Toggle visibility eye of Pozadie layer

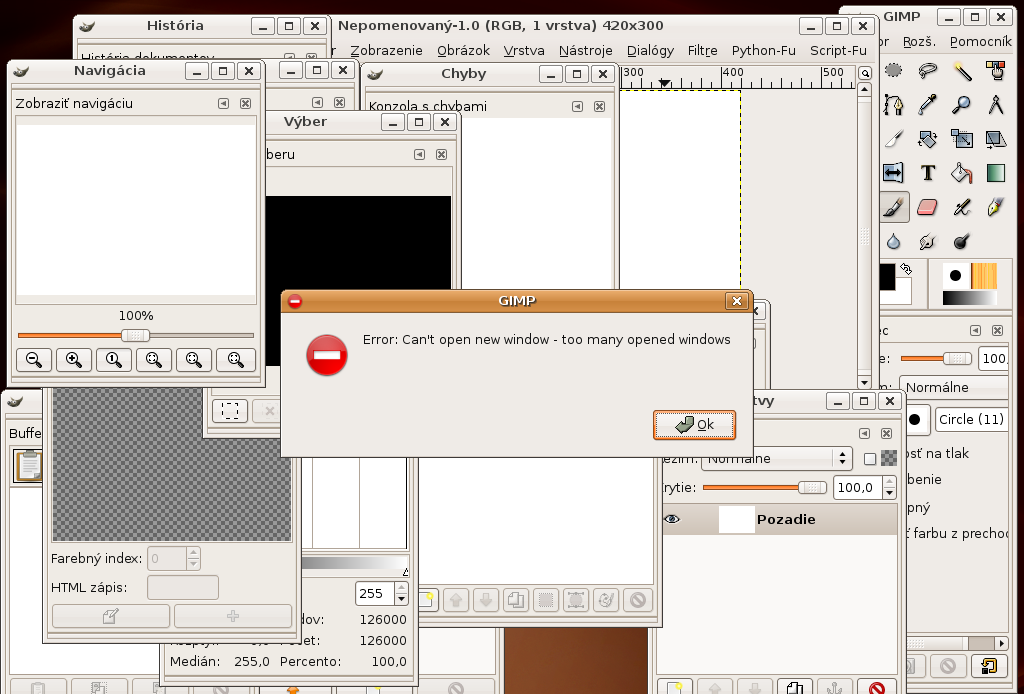tap(672, 519)
